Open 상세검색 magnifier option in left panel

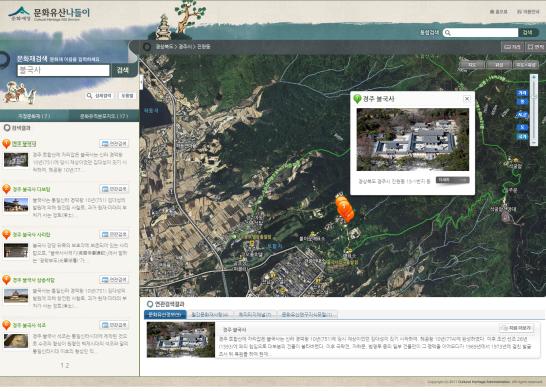click(100, 95)
